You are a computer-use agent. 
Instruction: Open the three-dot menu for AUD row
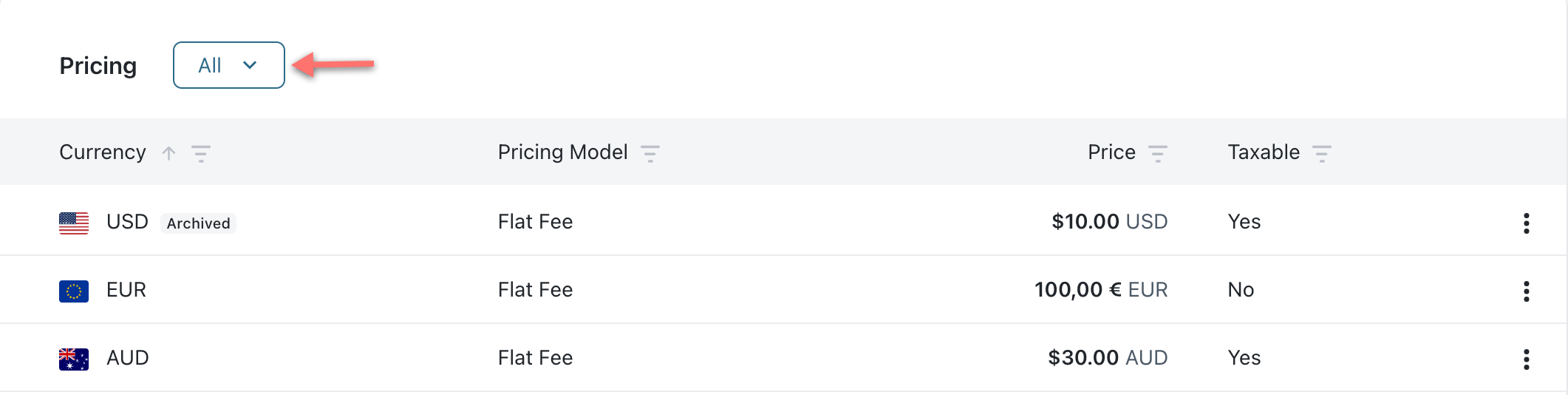click(1526, 359)
